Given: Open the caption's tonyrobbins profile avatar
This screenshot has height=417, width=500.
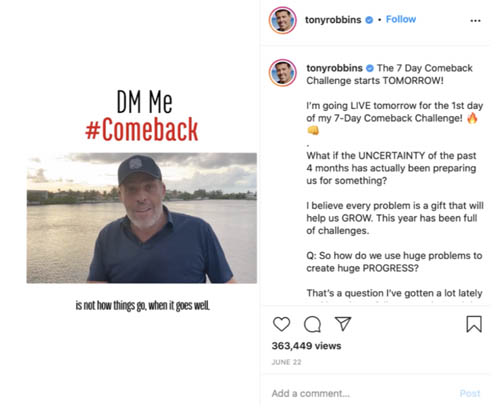Looking at the screenshot, I should coord(283,73).
